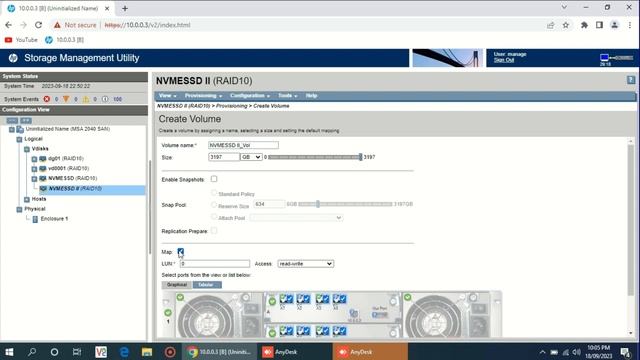
Task: Open the Access read-write dropdown
Action: (306, 264)
